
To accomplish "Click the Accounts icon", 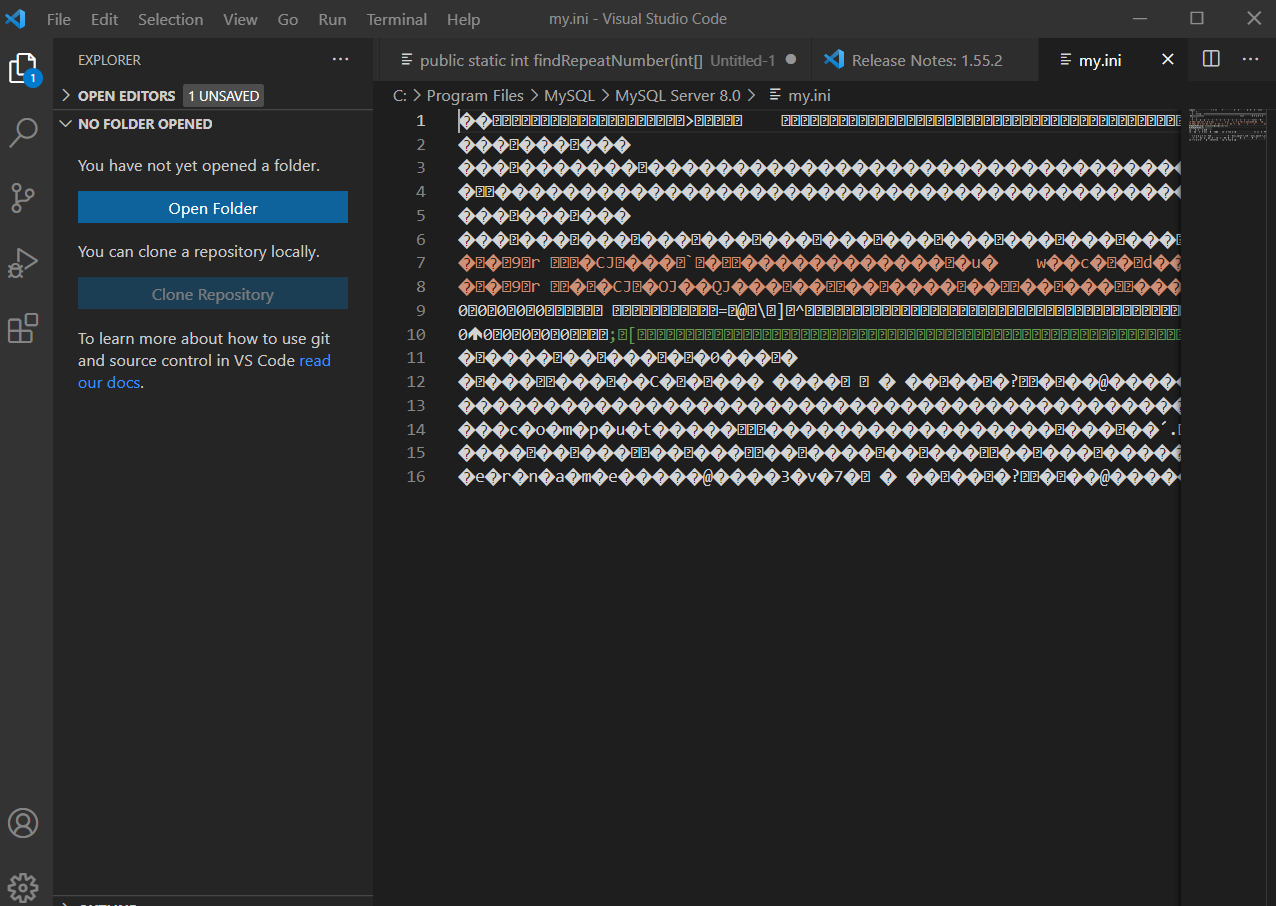I will point(23,823).
